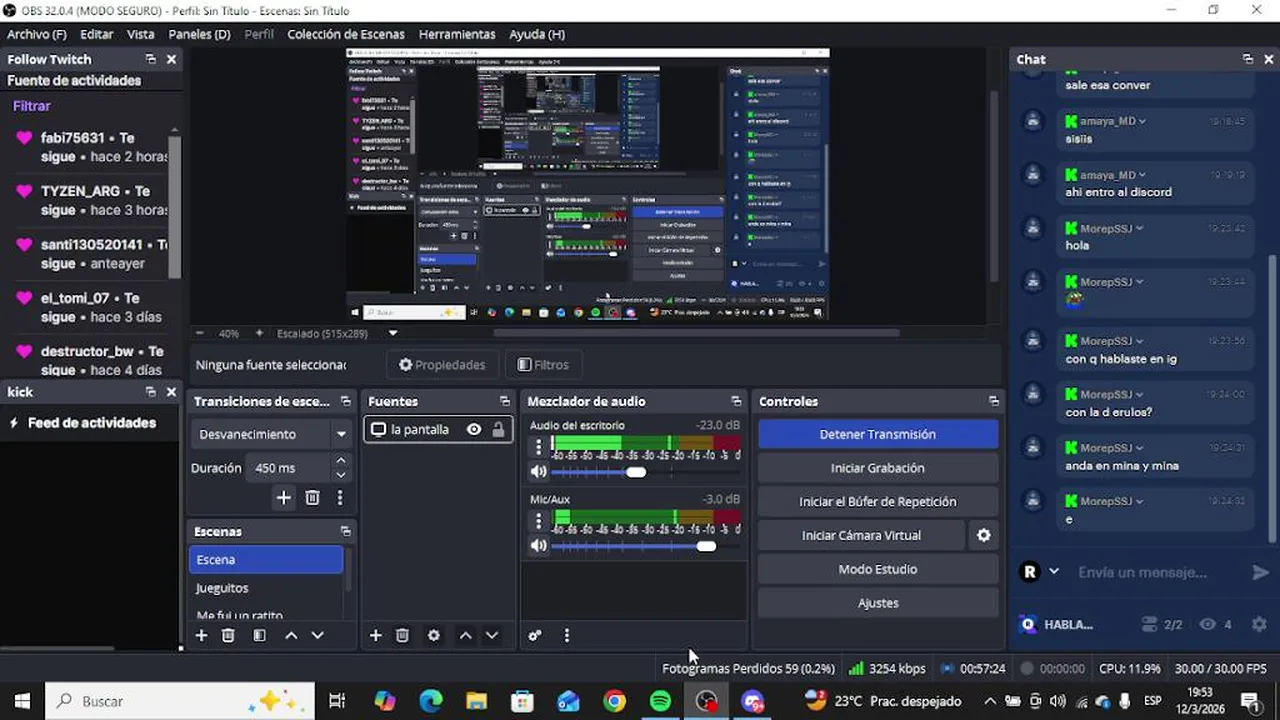Click Iniciar Cámara Virtual button
The height and width of the screenshot is (720, 1280).
(861, 535)
